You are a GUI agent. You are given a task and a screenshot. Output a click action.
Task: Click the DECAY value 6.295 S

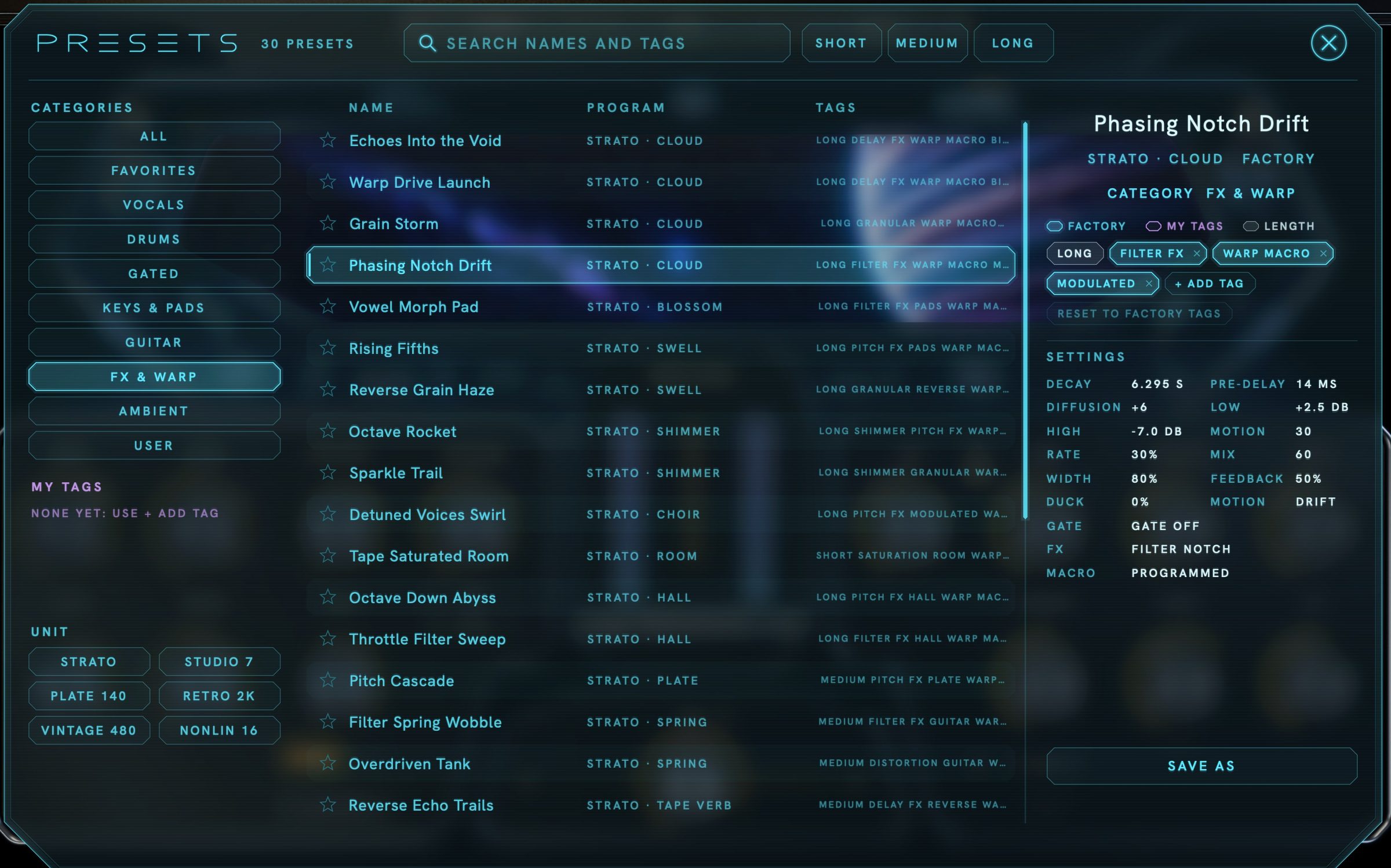click(x=1157, y=384)
